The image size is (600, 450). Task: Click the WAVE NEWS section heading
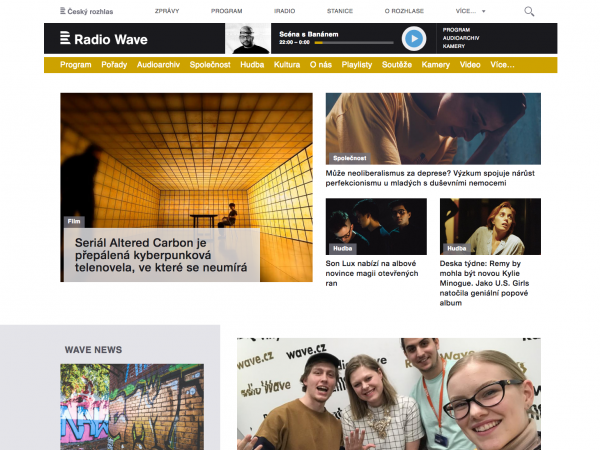pos(93,350)
